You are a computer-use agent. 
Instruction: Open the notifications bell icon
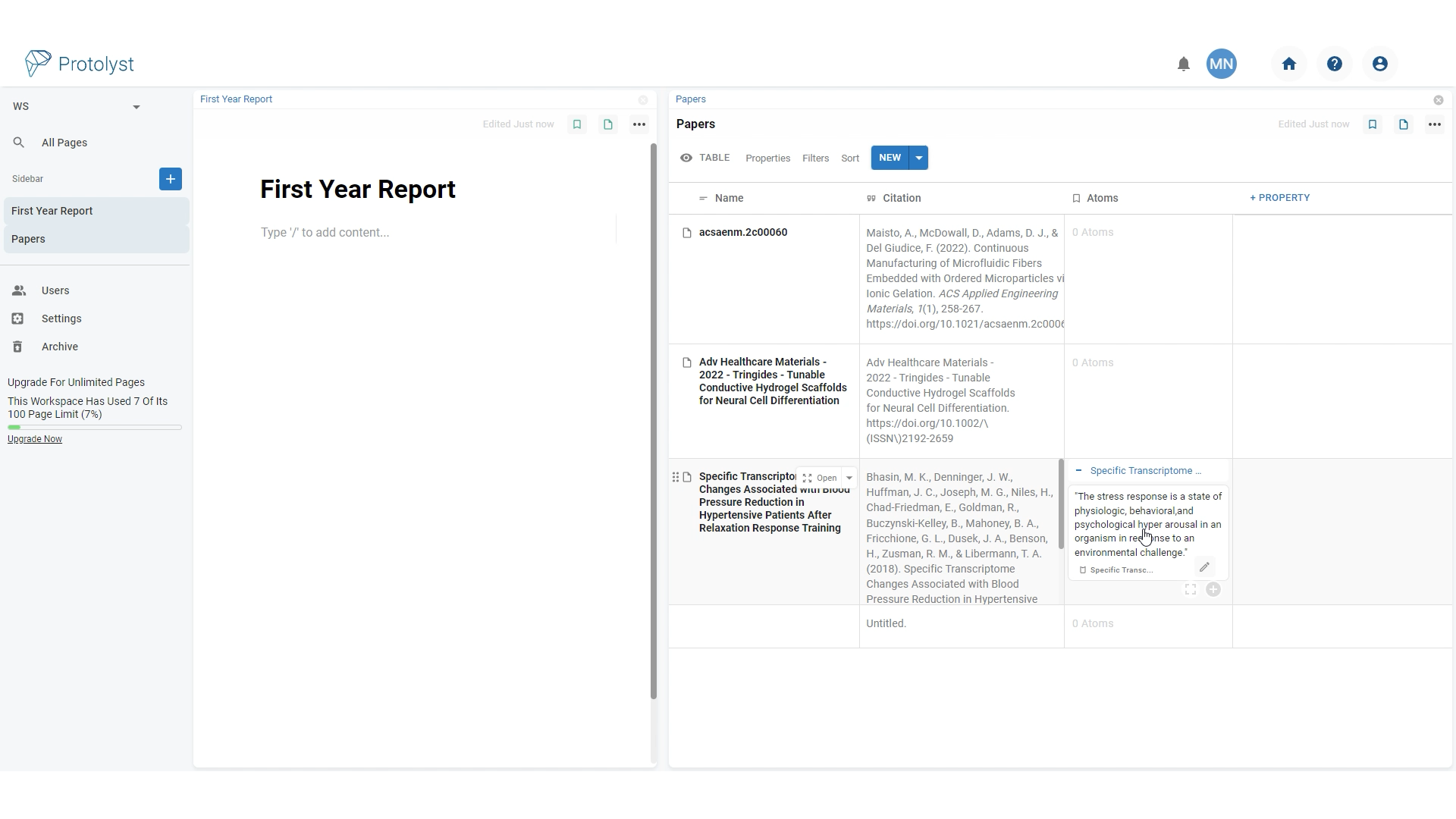[1183, 64]
